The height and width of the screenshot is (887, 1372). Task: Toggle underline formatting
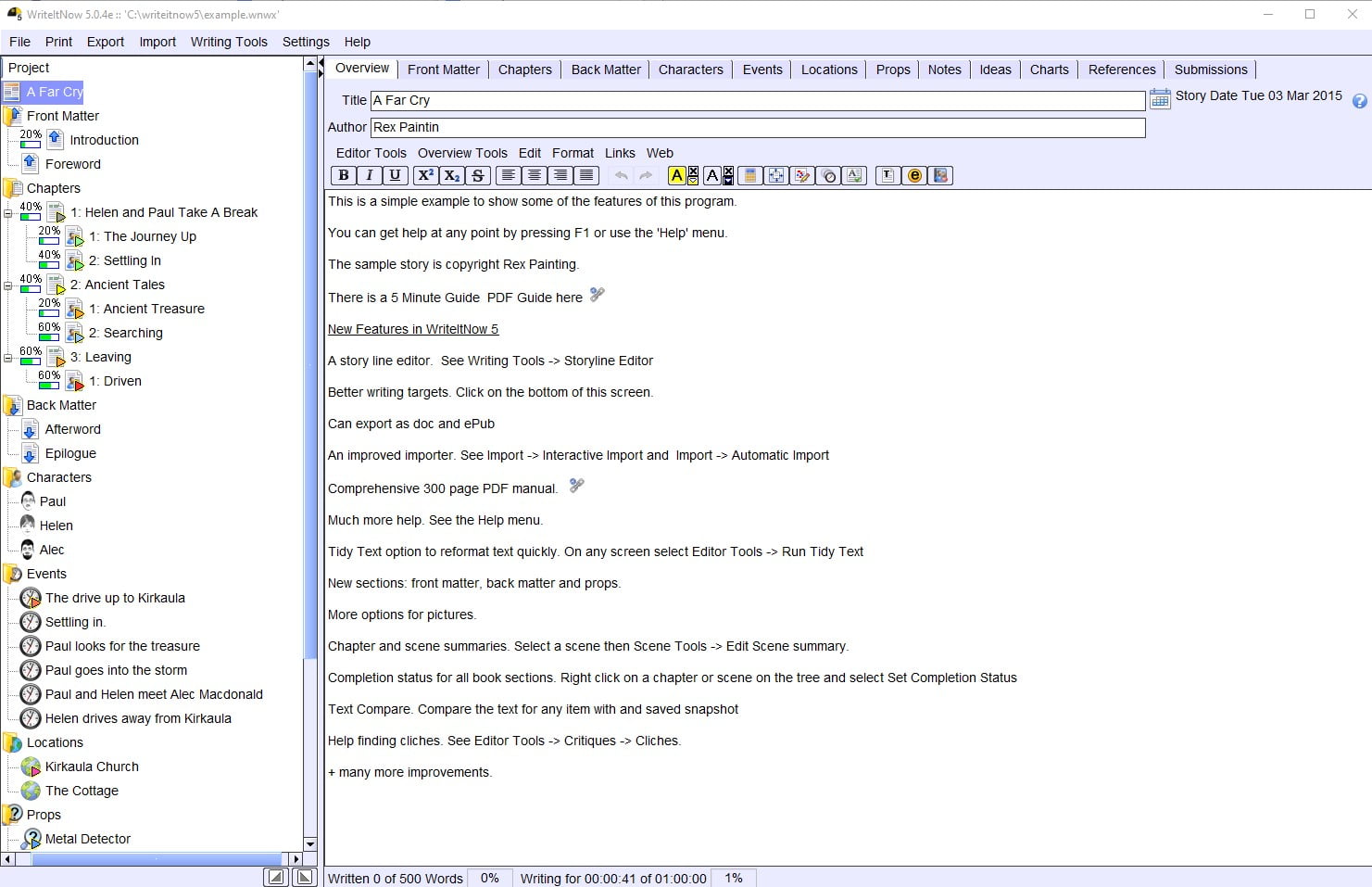pos(396,175)
